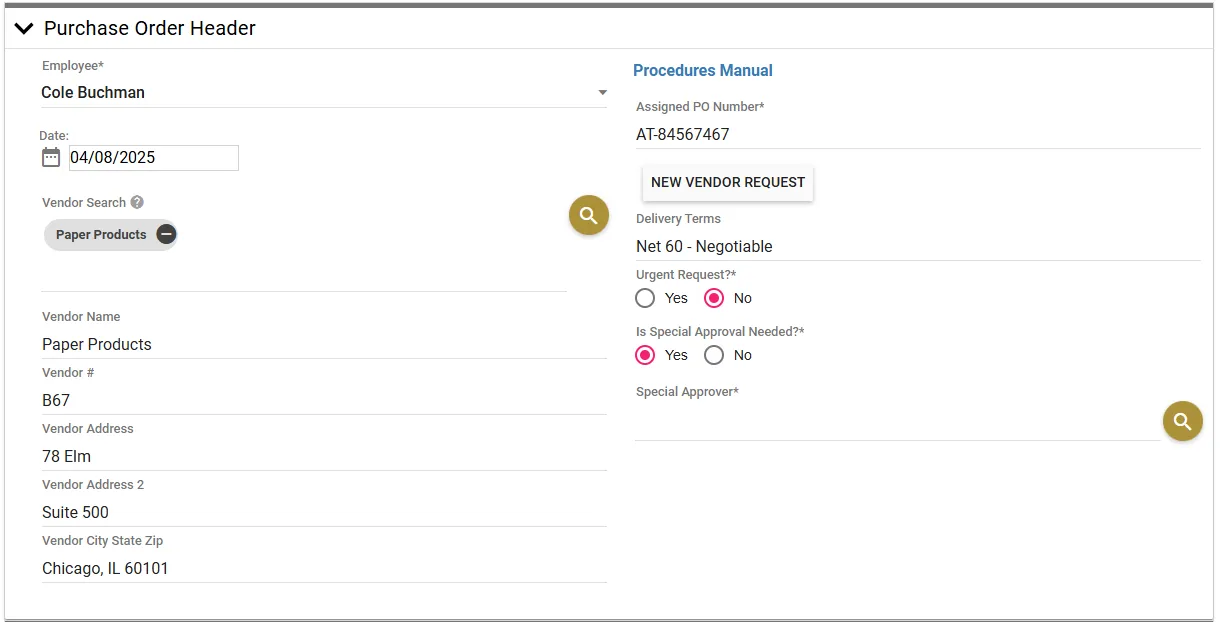Viewport: 1220px width, 622px height.
Task: Click the Special Approver input field
Action: [898, 423]
